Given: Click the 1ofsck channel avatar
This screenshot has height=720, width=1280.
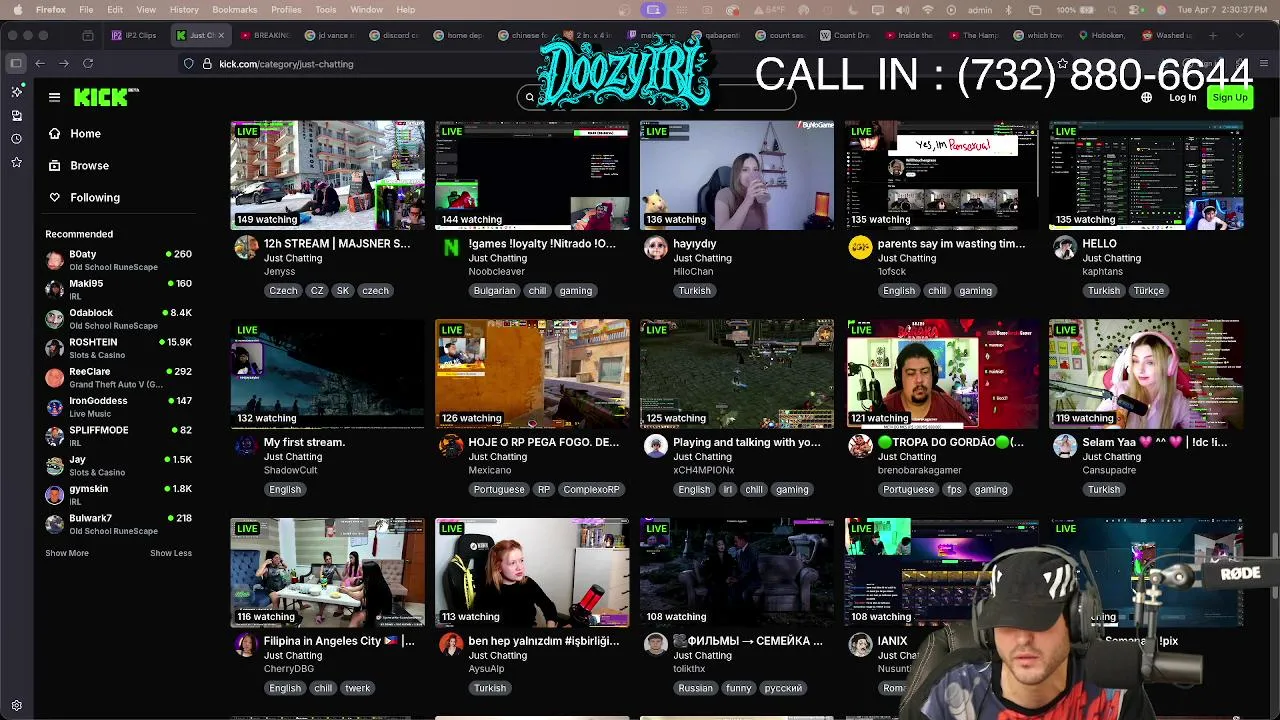Looking at the screenshot, I should [860, 248].
